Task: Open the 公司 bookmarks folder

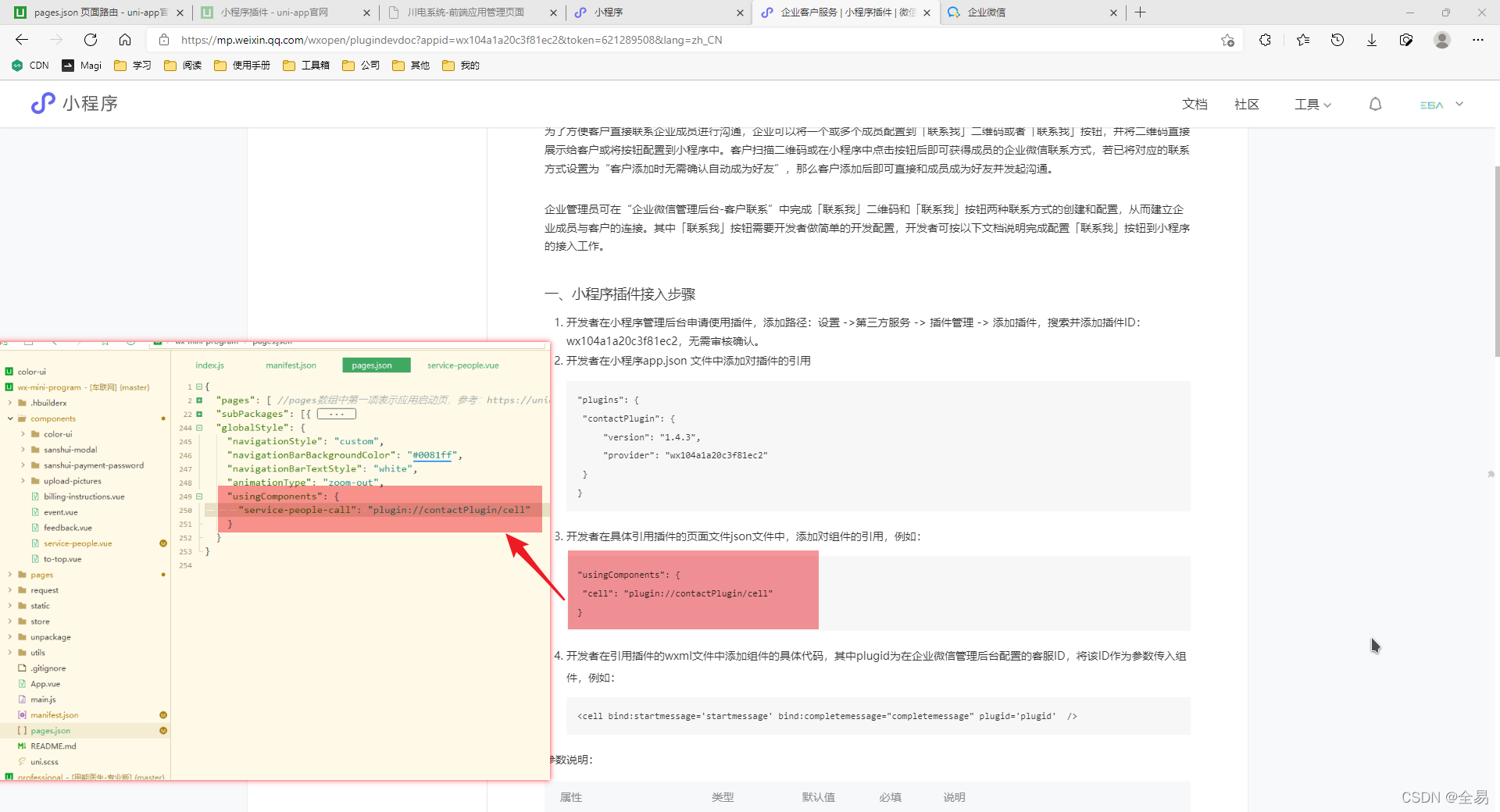Action: (361, 66)
